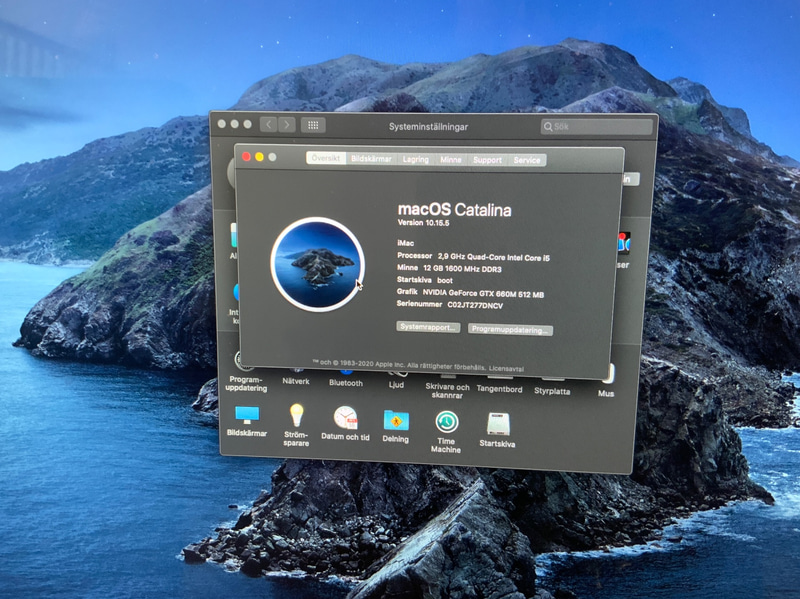Click the Systemrapport button

pos(428,327)
